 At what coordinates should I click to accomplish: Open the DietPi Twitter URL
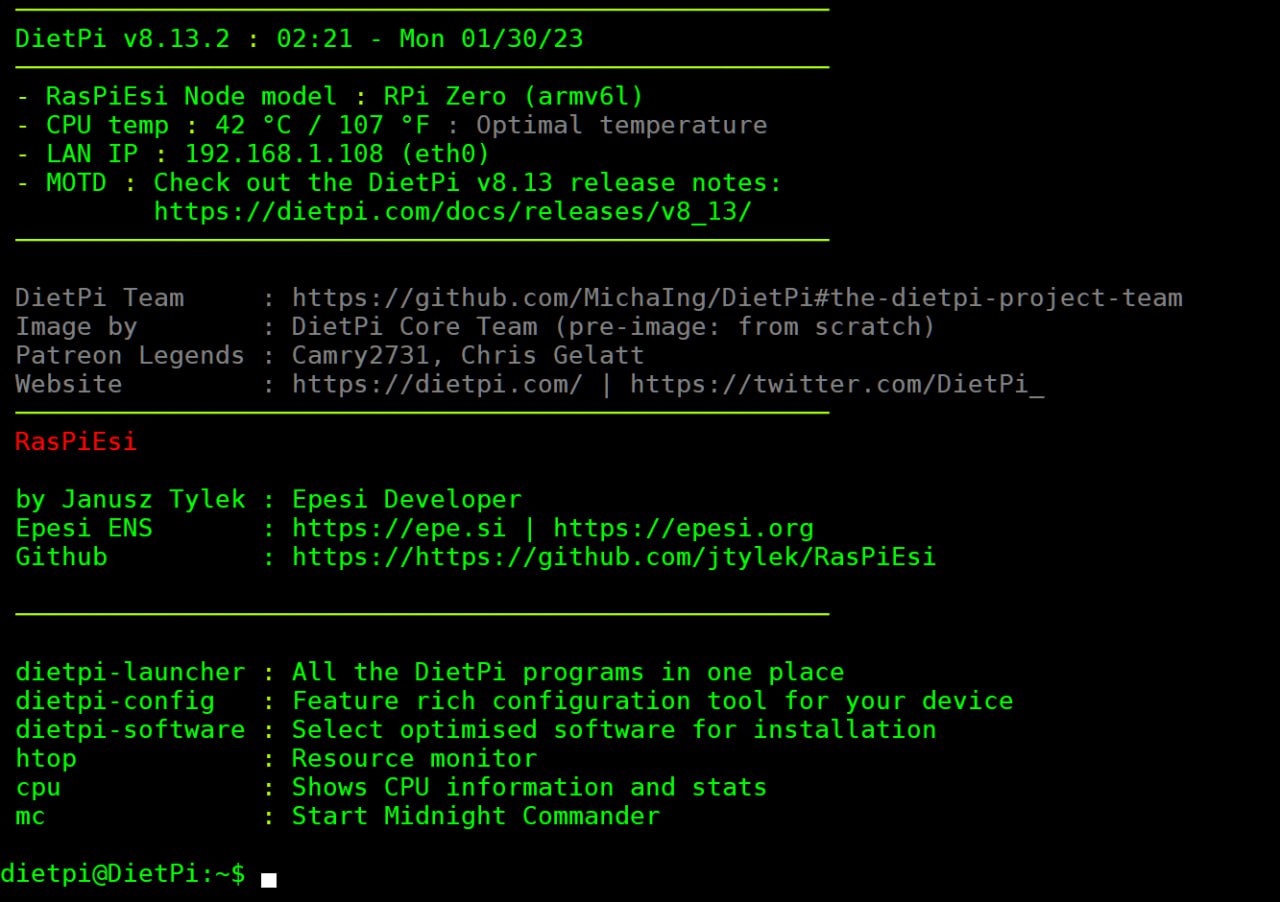tap(837, 385)
